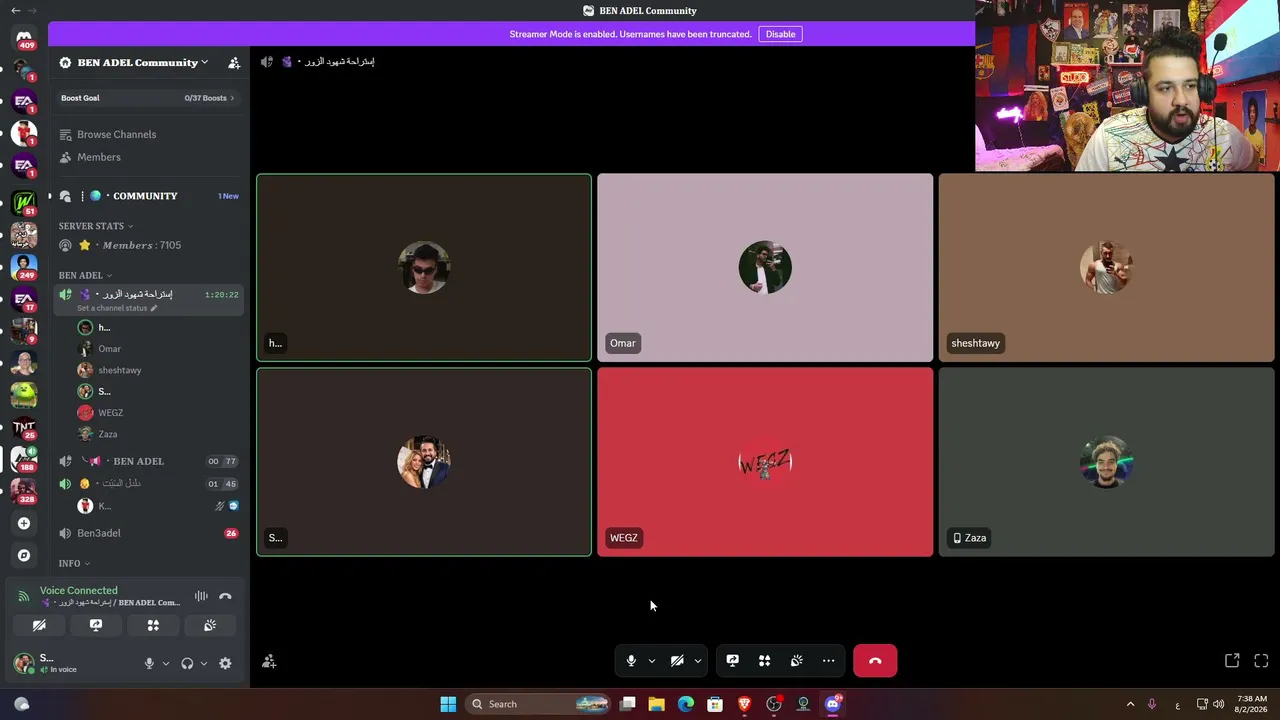The width and height of the screenshot is (1280, 720).
Task: Open input device options arrow in user panel
Action: 166,663
